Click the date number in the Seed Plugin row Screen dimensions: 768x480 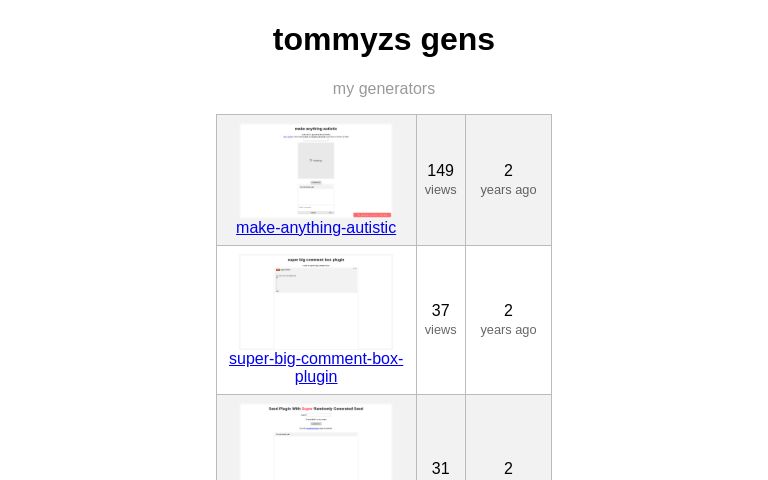coord(508,468)
